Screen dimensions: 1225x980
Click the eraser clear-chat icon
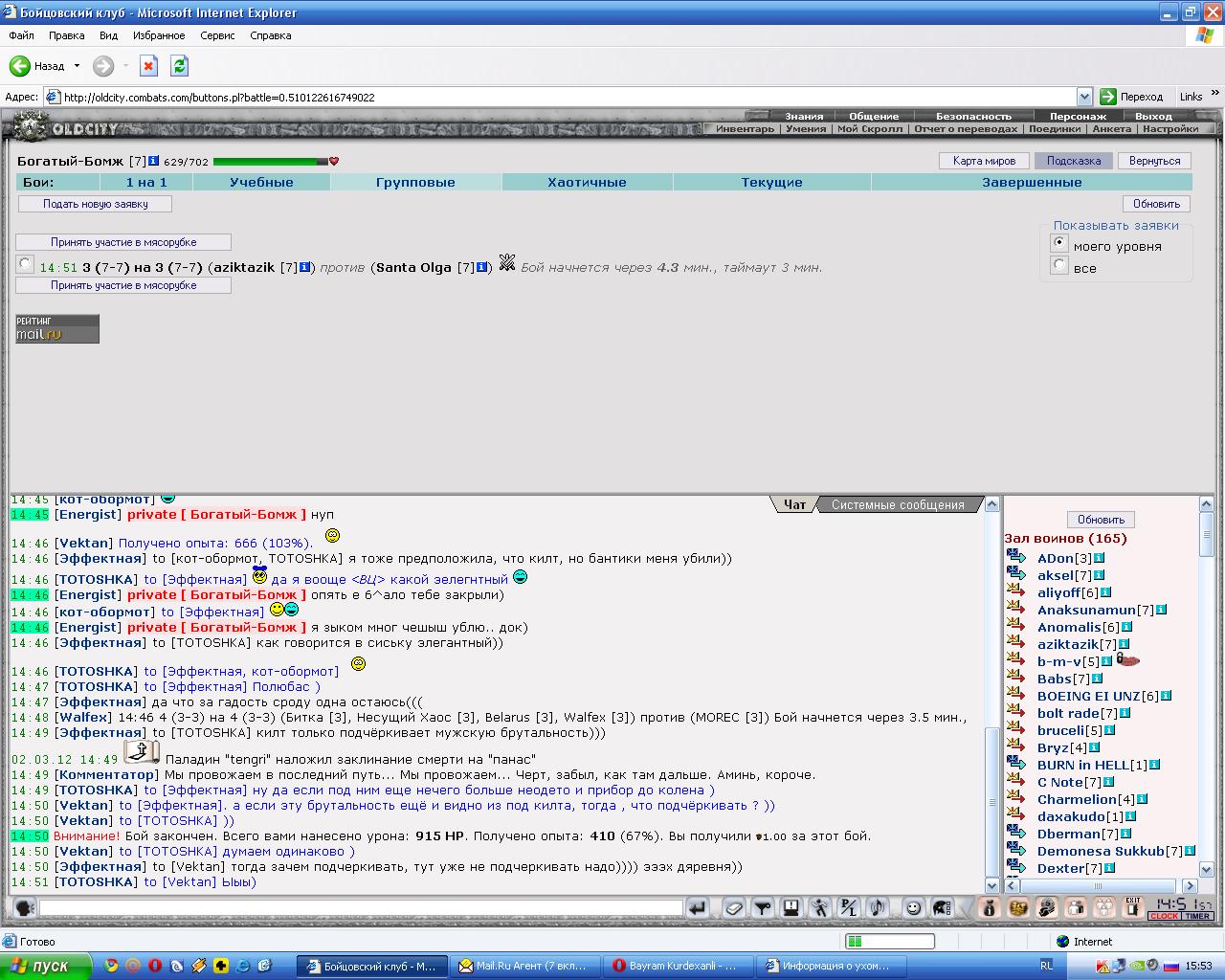click(x=733, y=907)
